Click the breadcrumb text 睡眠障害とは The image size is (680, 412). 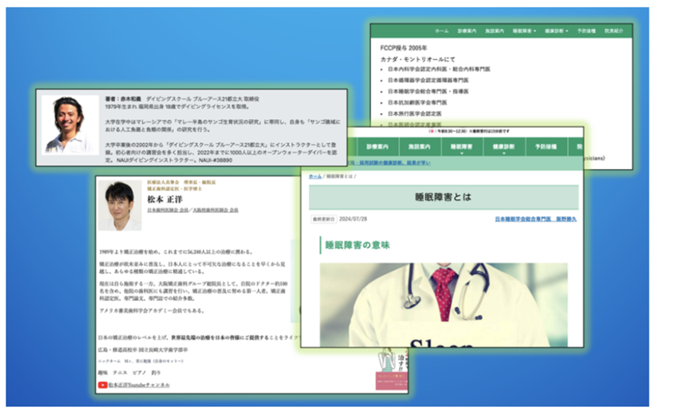(x=339, y=177)
